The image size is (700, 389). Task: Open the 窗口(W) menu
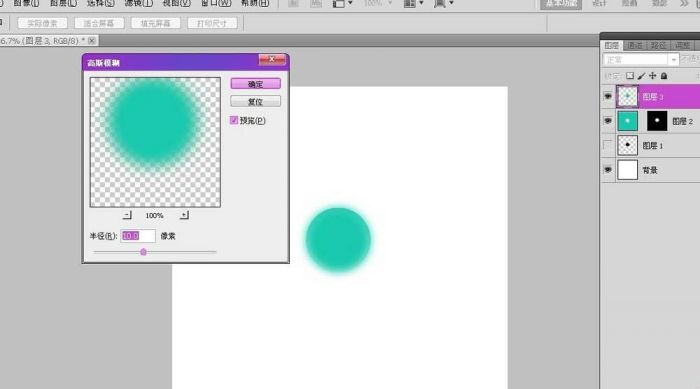tap(216, 4)
